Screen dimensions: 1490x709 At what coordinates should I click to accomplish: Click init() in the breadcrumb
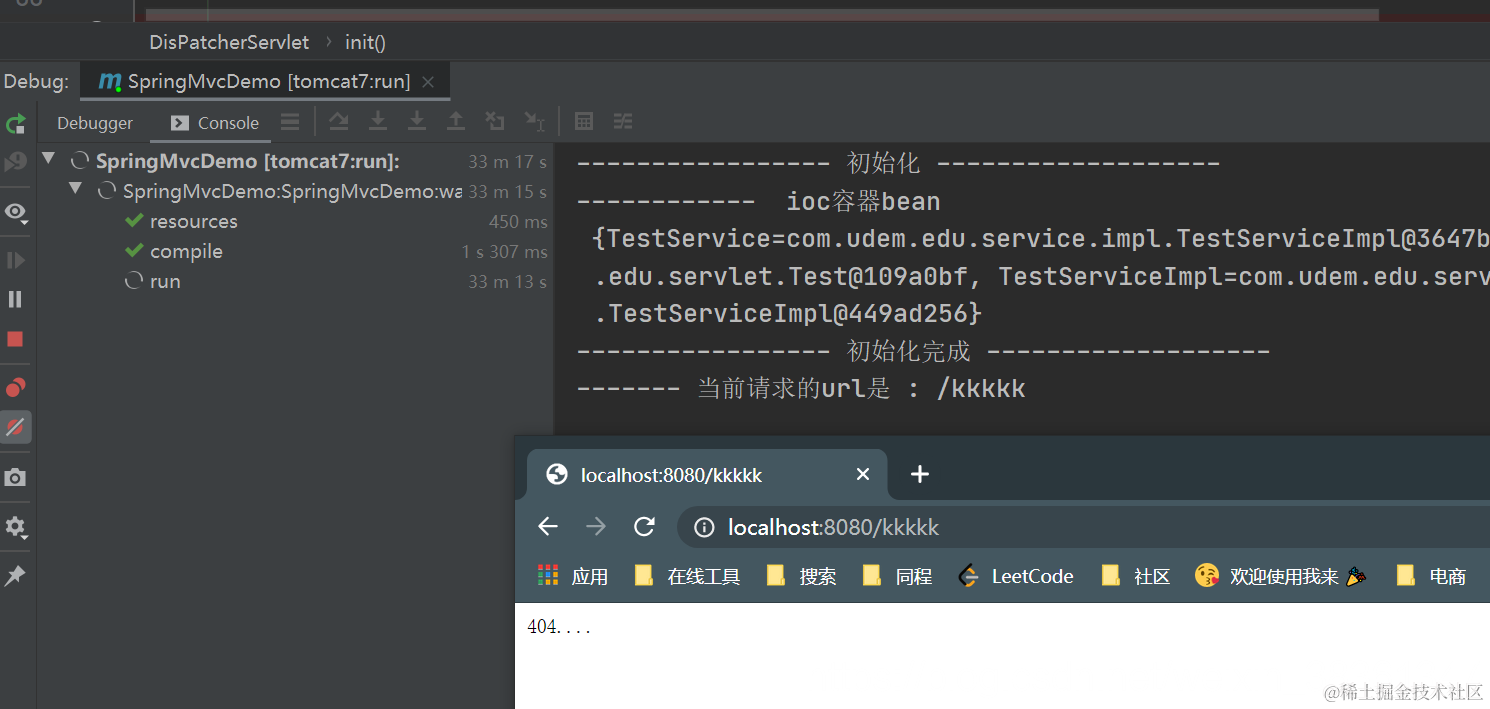tap(365, 42)
